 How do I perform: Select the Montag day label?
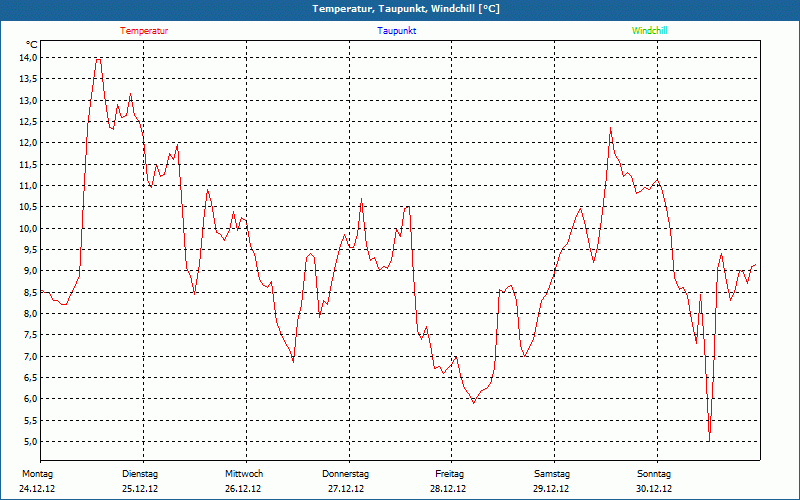[x=37, y=474]
